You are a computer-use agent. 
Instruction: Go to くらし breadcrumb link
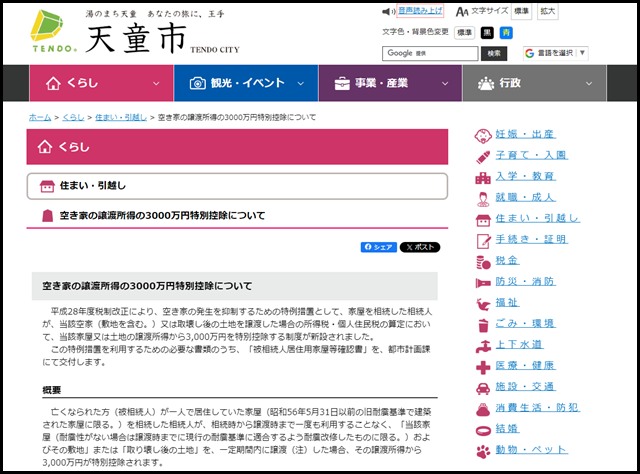[x=73, y=118]
